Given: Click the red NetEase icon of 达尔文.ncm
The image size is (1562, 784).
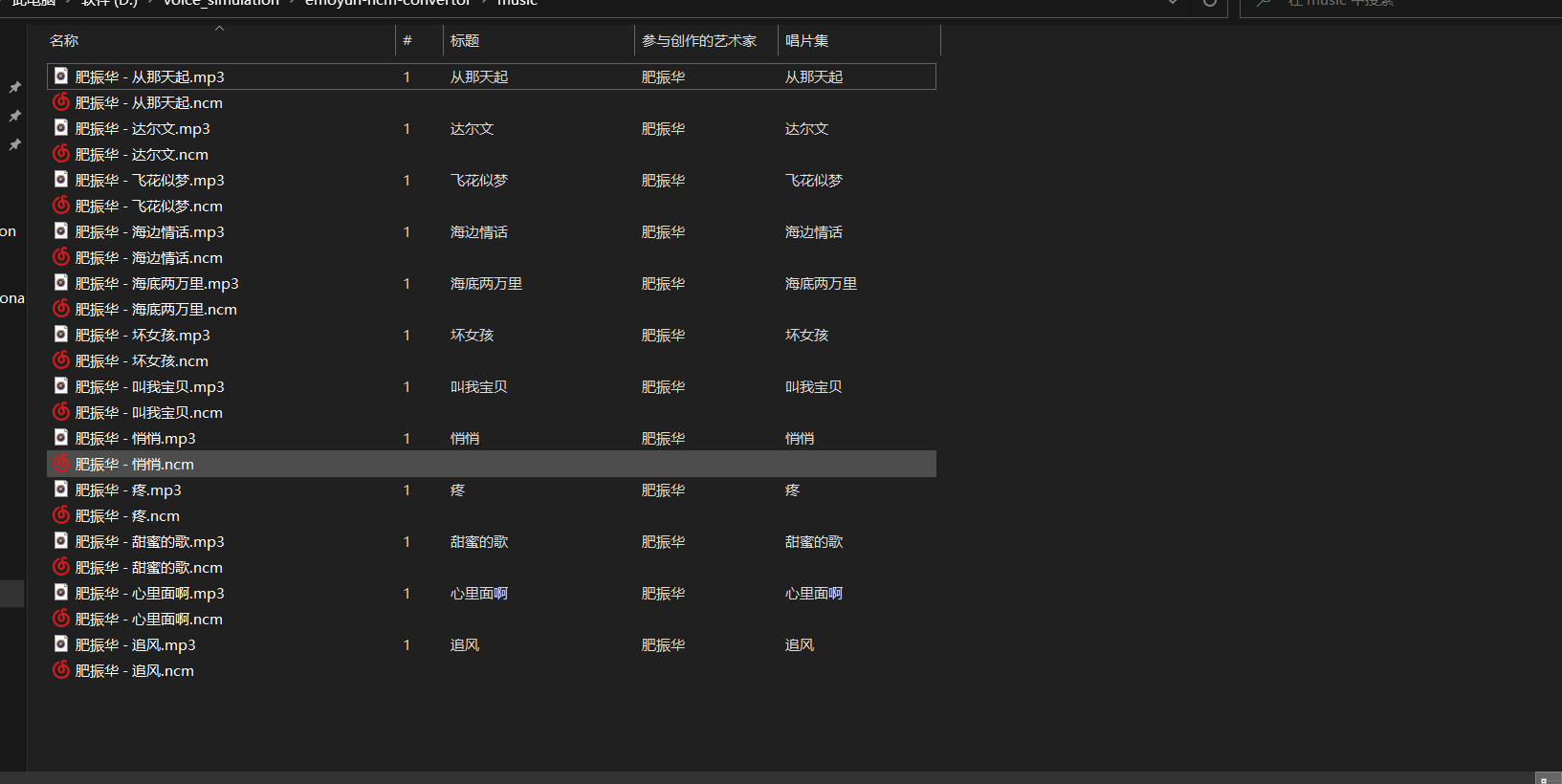Looking at the screenshot, I should pos(61,154).
